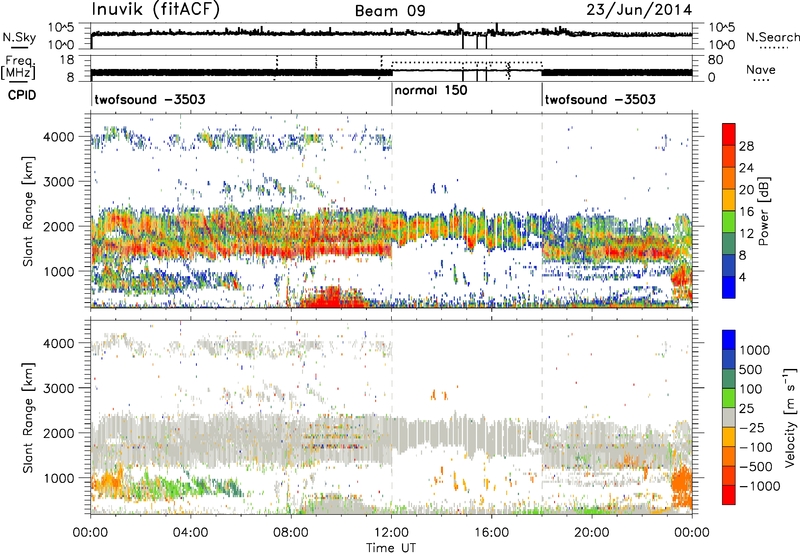Click the Velocity [m s-1] color bar title
800x554 pixels.
[x=790, y=417]
